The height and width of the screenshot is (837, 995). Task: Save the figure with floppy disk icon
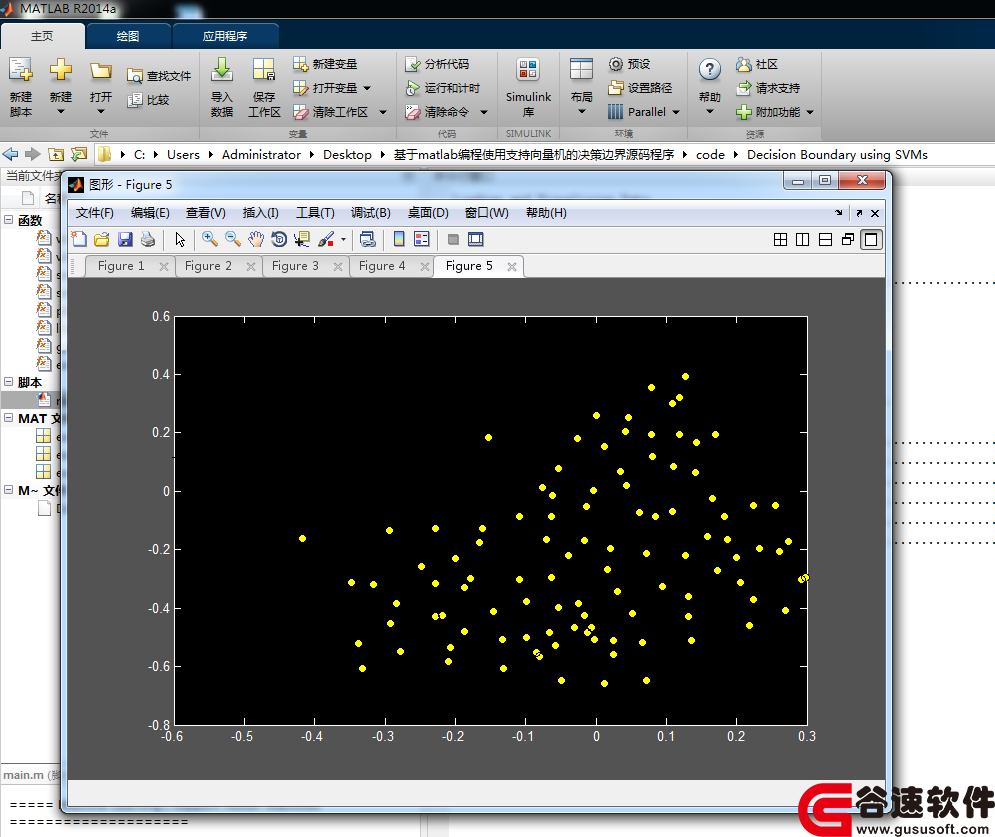[125, 239]
